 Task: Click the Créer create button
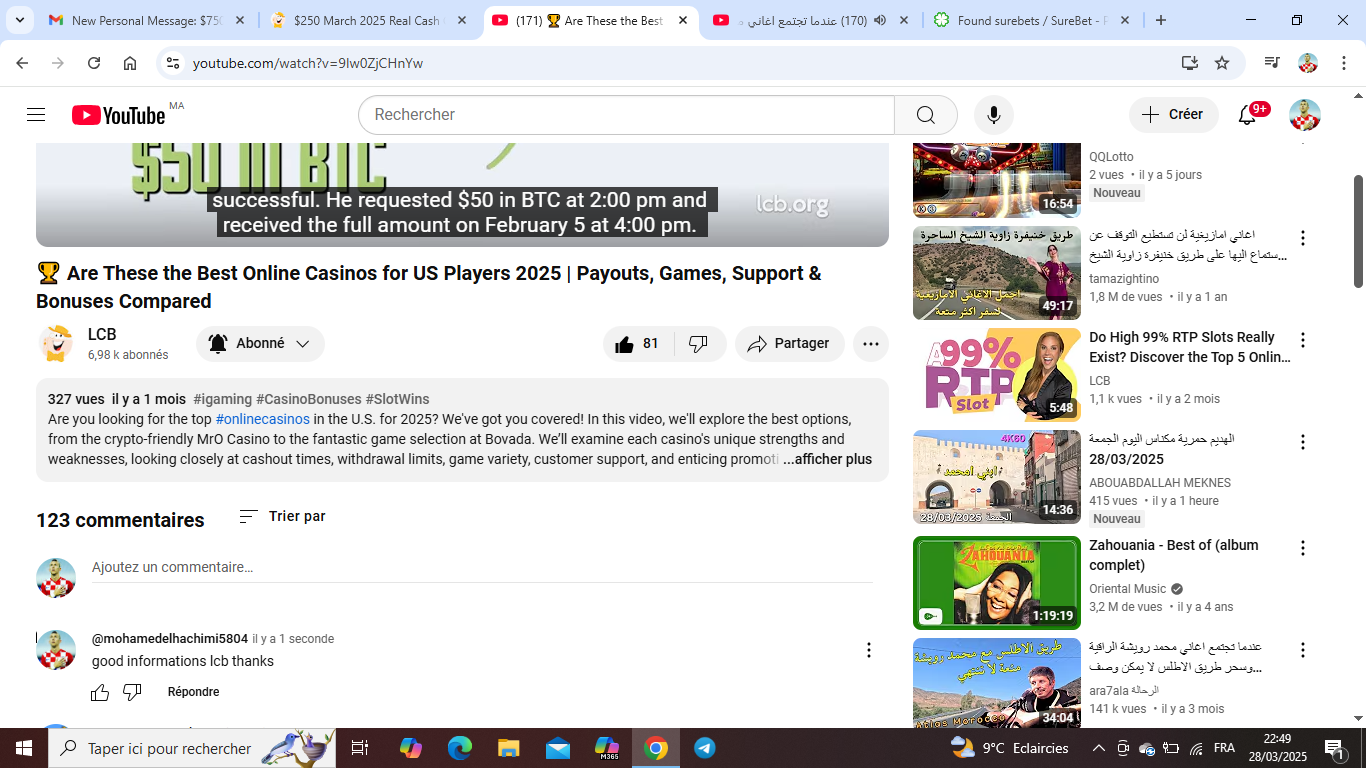click(1173, 115)
